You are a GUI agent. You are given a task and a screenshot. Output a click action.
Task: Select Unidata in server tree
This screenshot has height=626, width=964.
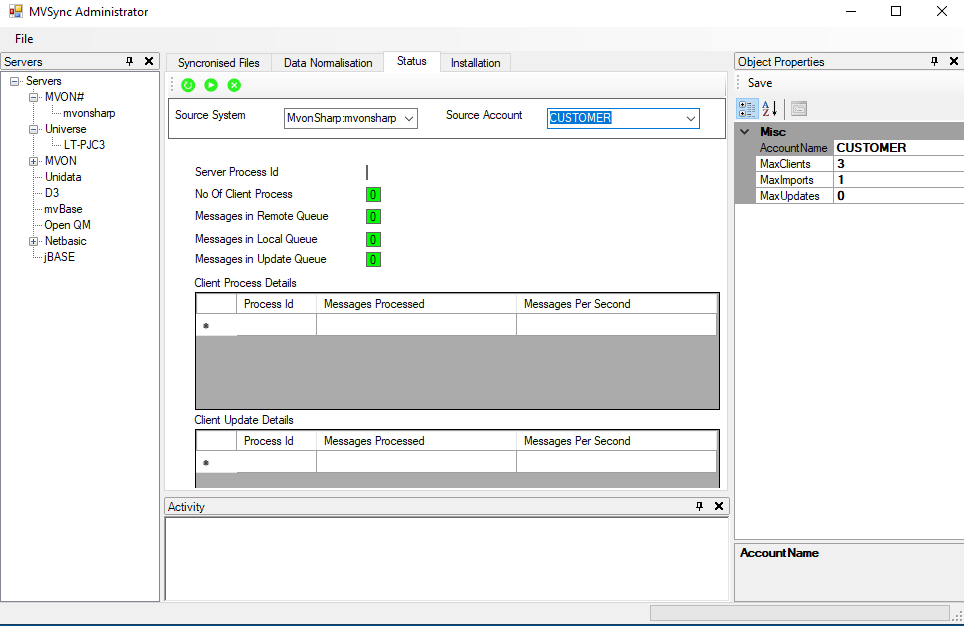[x=63, y=177]
